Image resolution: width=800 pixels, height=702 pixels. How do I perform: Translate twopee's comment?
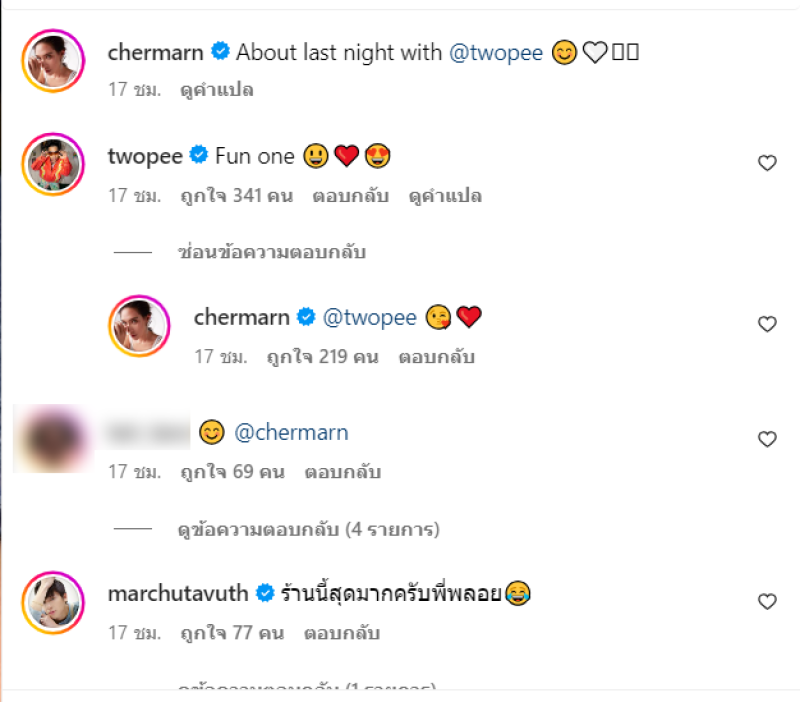pos(445,196)
